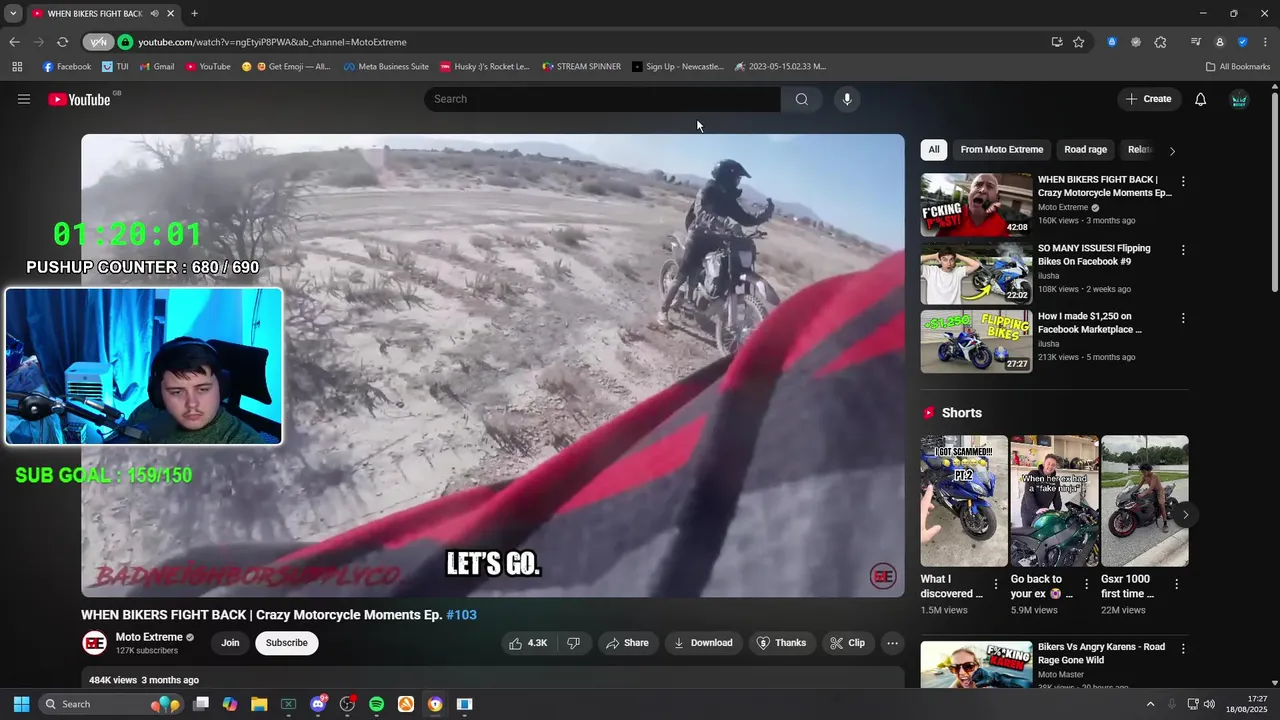The image size is (1280, 720).
Task: Open browser apps grid icon
Action: coord(17,67)
